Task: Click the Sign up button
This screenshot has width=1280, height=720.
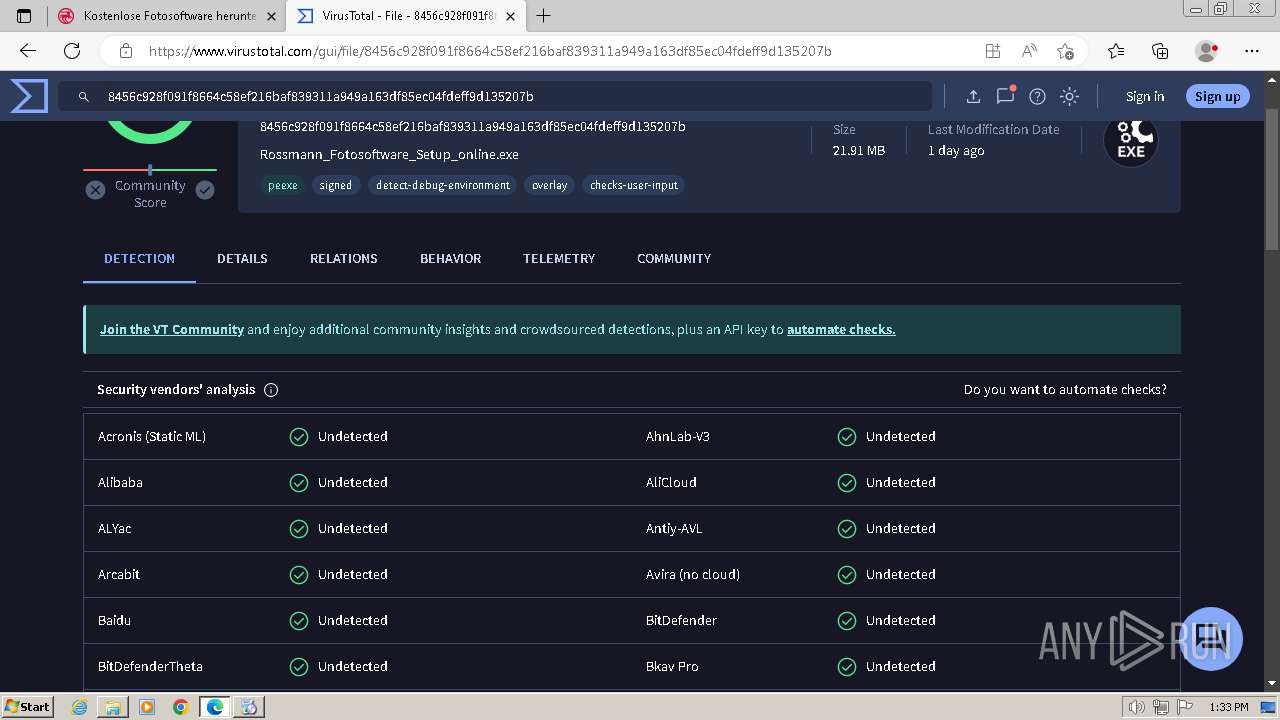Action: pos(1217,96)
